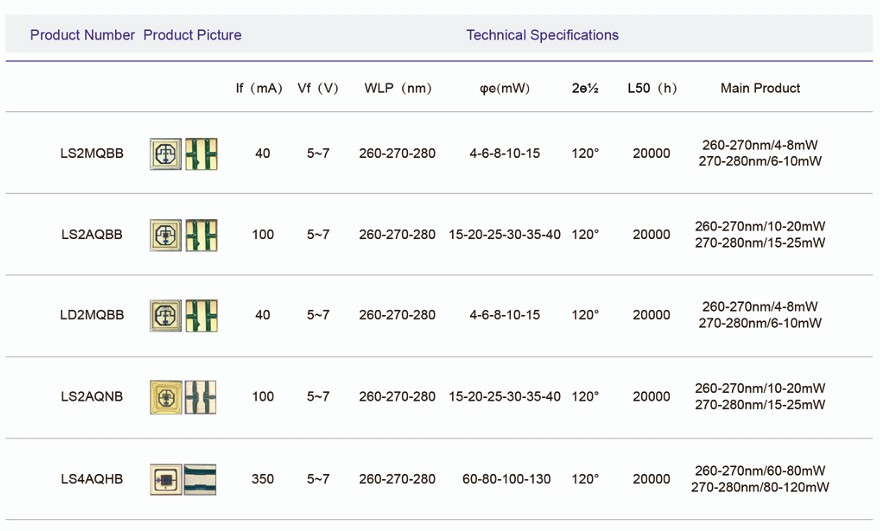The height and width of the screenshot is (531, 880).
Task: Click the WLP (nm) column heading
Action: (x=398, y=88)
